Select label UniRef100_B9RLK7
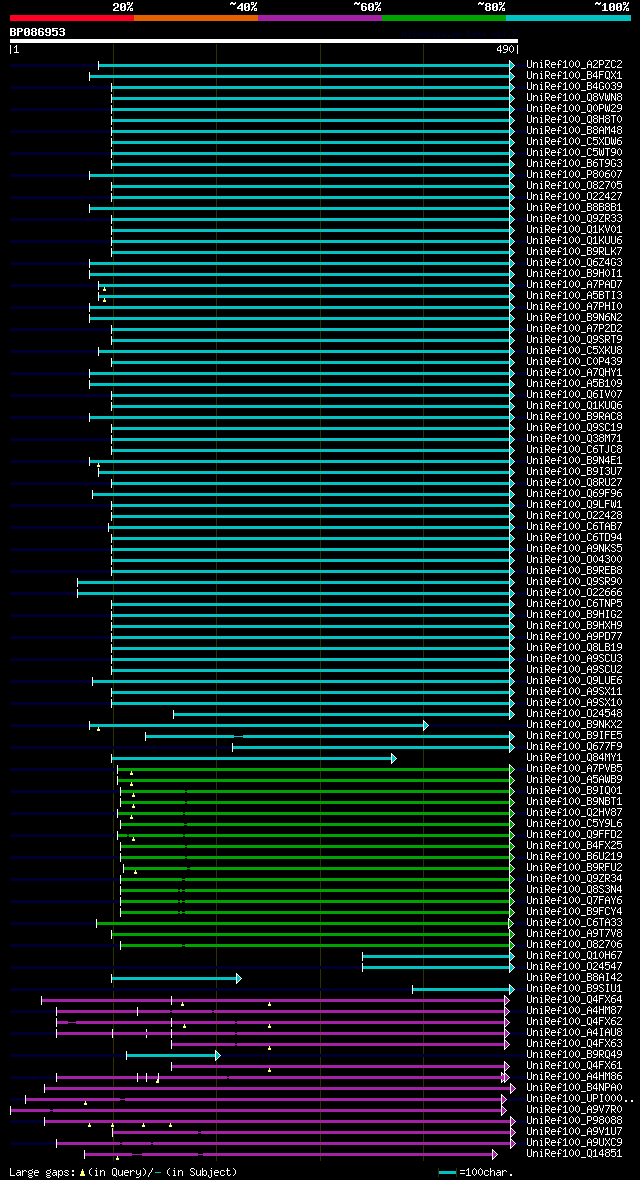Image resolution: width=640 pixels, height=1180 pixels. pos(574,251)
